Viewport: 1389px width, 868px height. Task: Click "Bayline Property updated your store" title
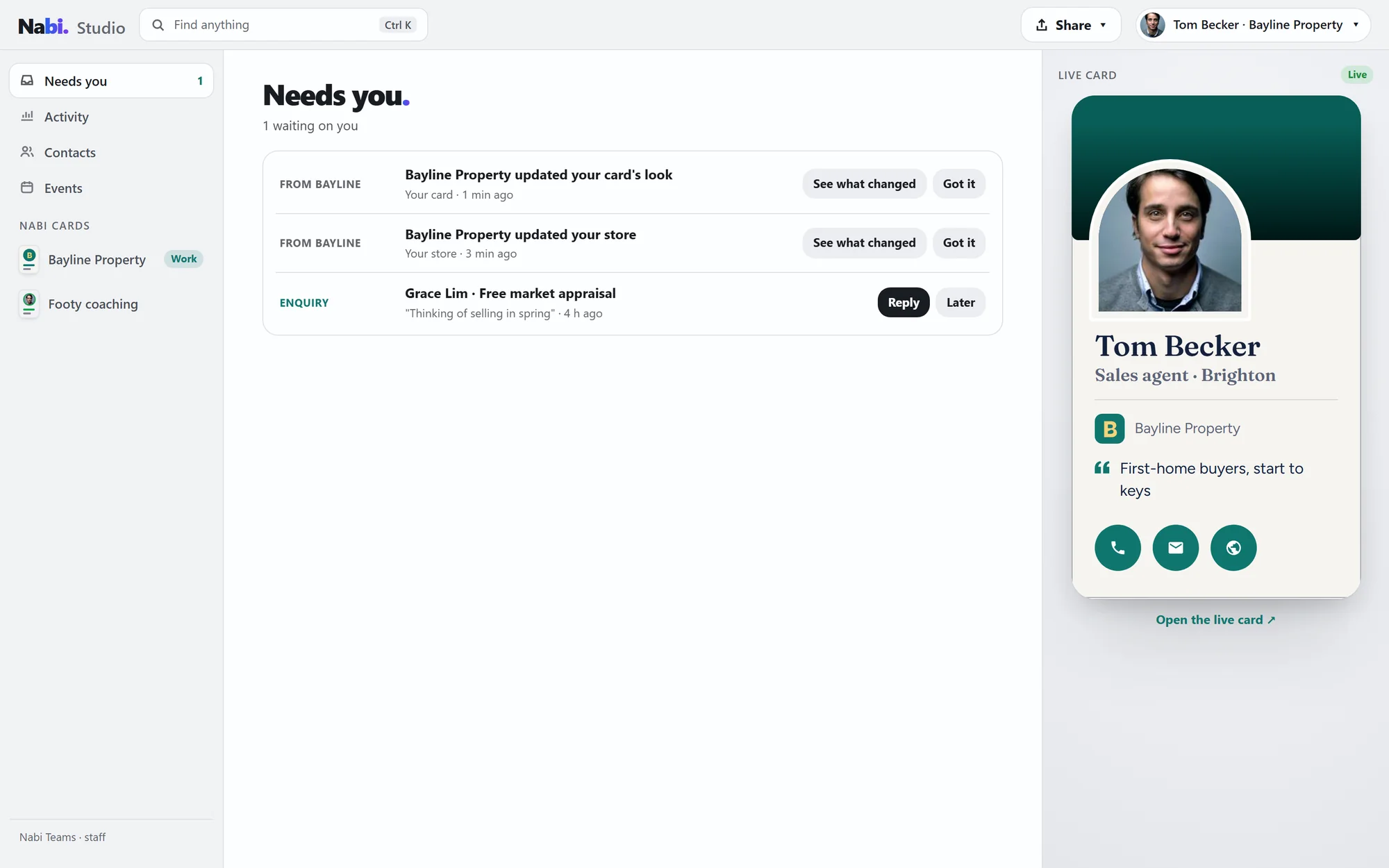[x=520, y=235]
